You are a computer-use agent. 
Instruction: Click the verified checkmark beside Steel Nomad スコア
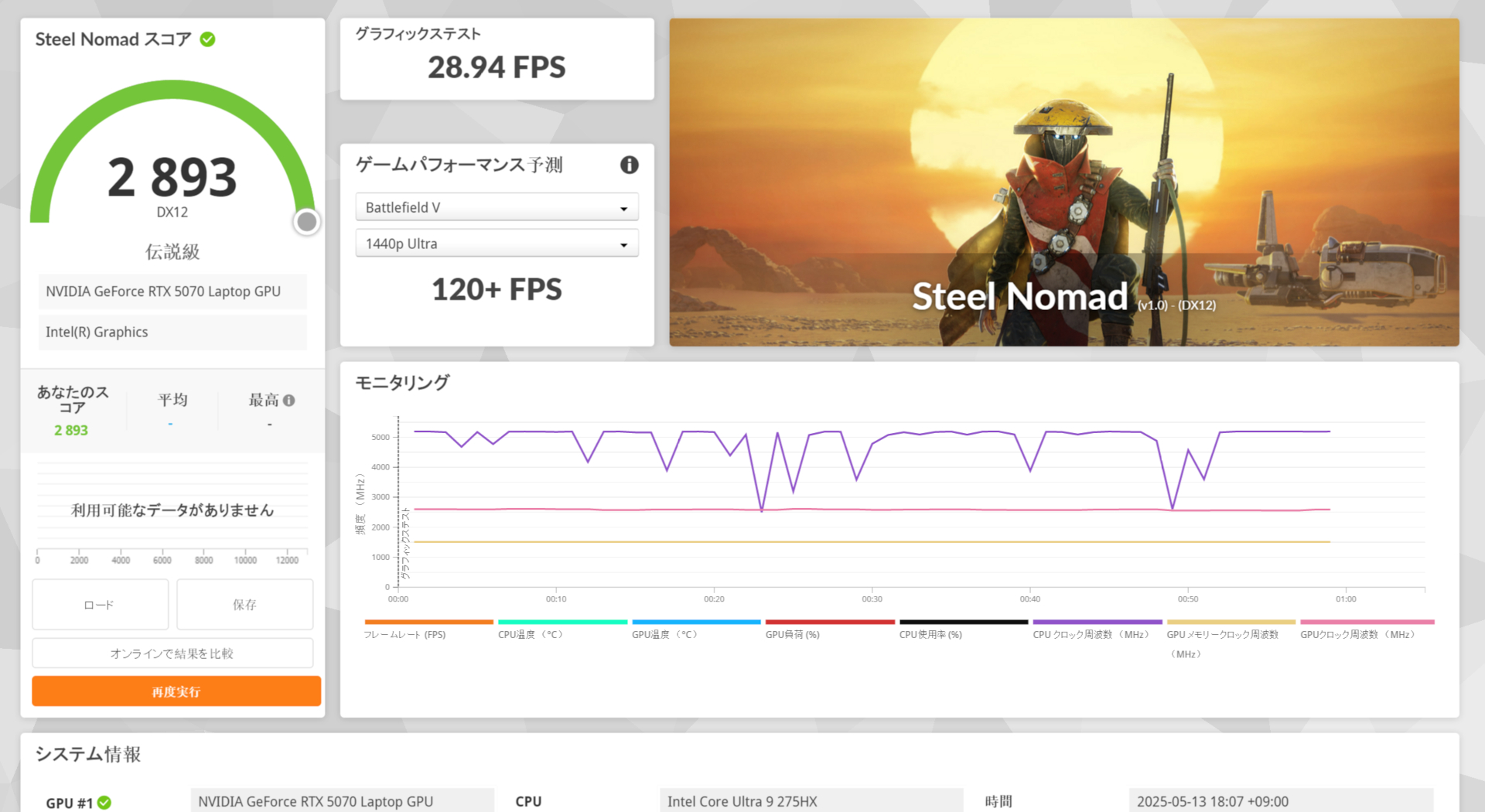pos(206,39)
